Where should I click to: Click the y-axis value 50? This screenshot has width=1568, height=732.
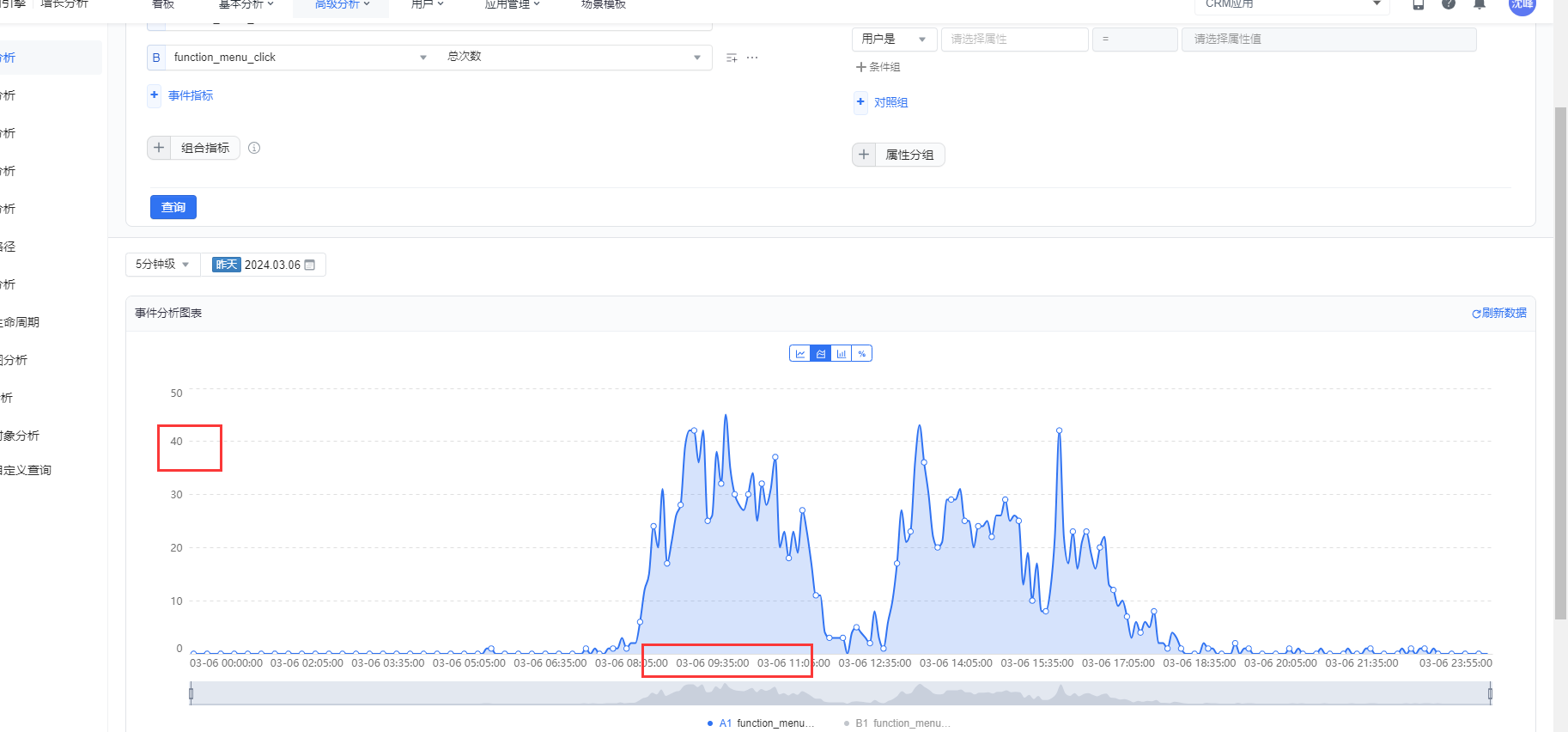click(176, 393)
